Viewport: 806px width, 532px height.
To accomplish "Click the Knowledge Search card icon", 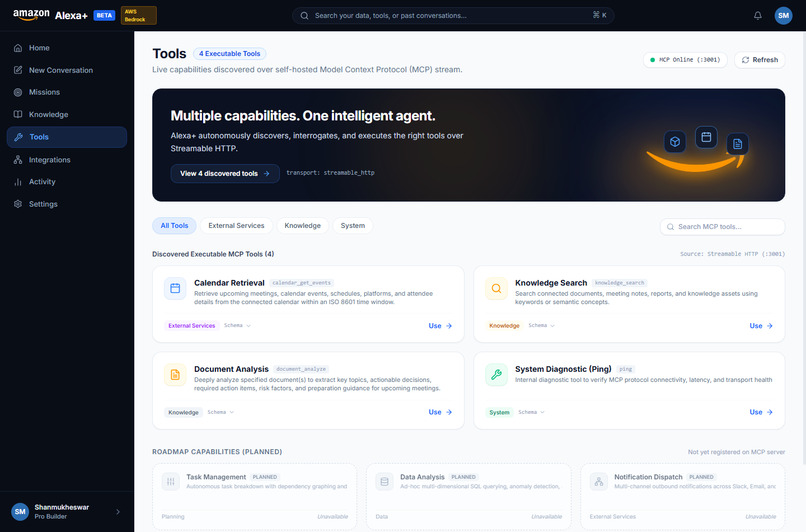I will (496, 288).
